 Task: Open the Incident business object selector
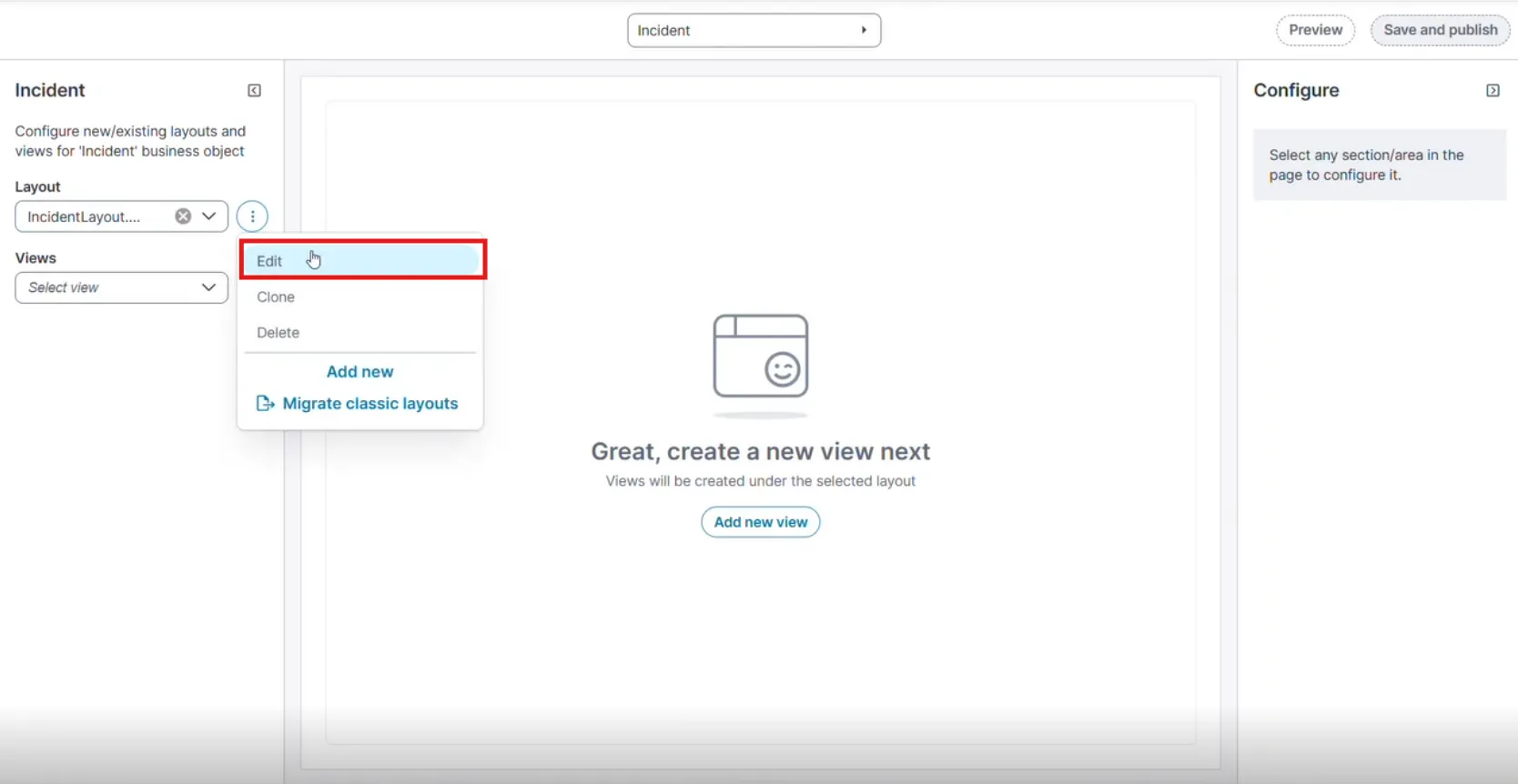pos(754,30)
